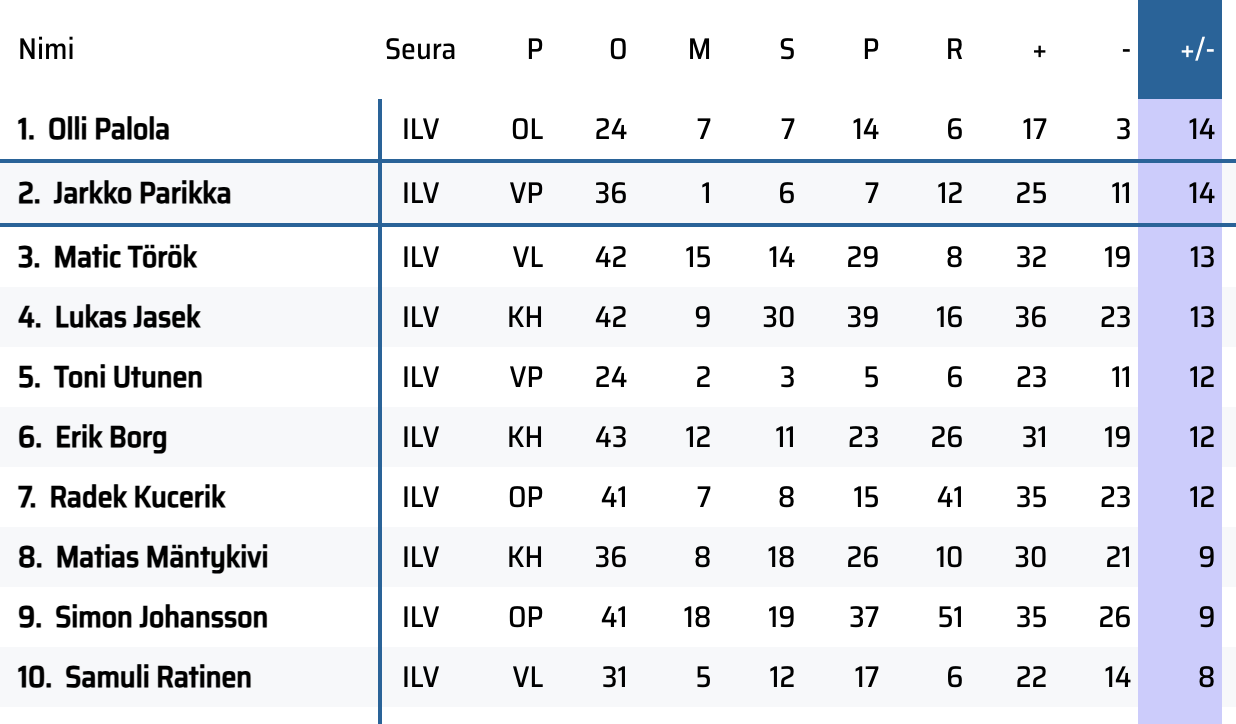Open Matias Mäntykivi's profile
The image size is (1236, 724).
[x=161, y=557]
